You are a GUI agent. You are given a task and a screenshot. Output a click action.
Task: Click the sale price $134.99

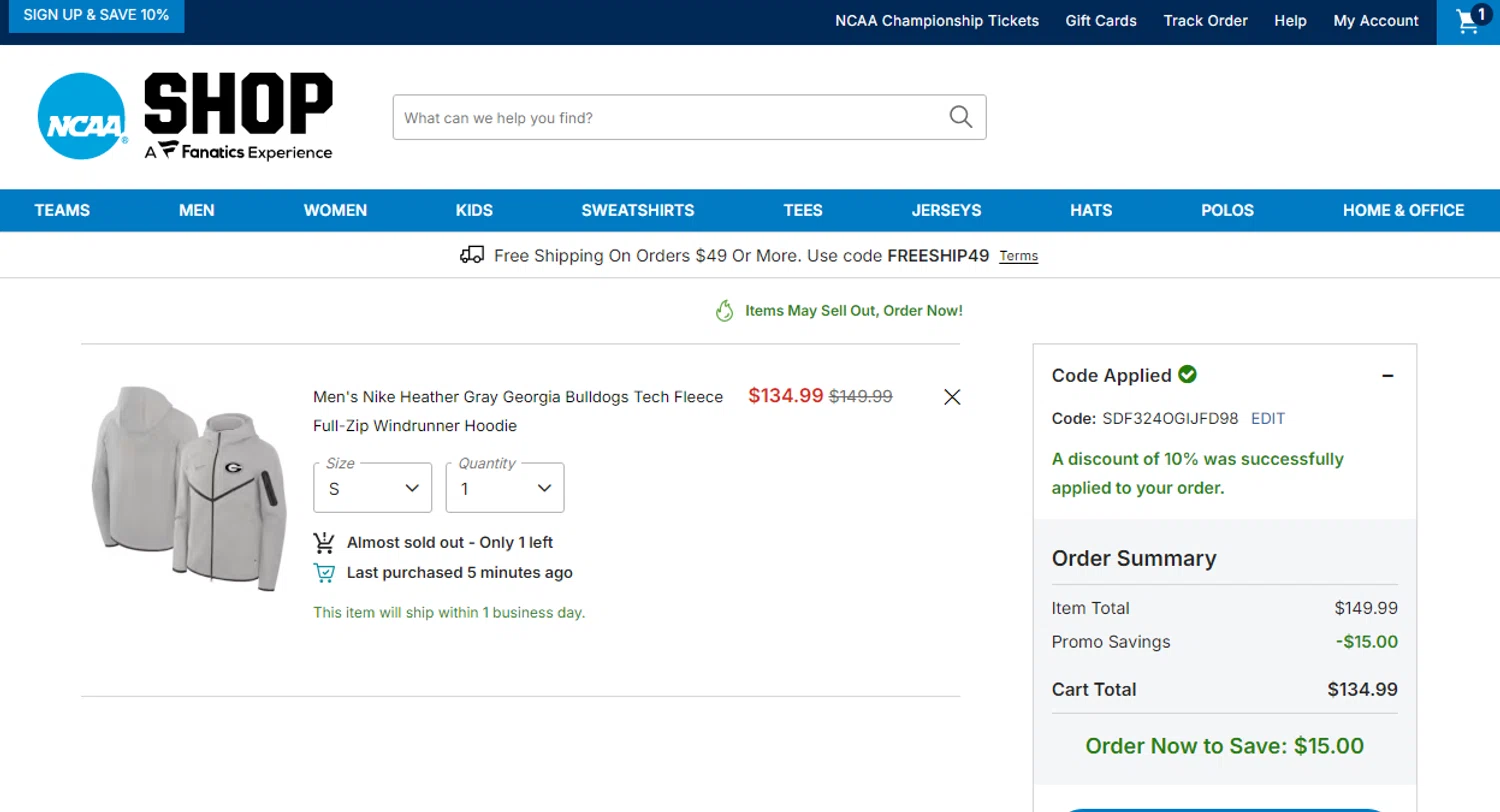[x=786, y=396]
